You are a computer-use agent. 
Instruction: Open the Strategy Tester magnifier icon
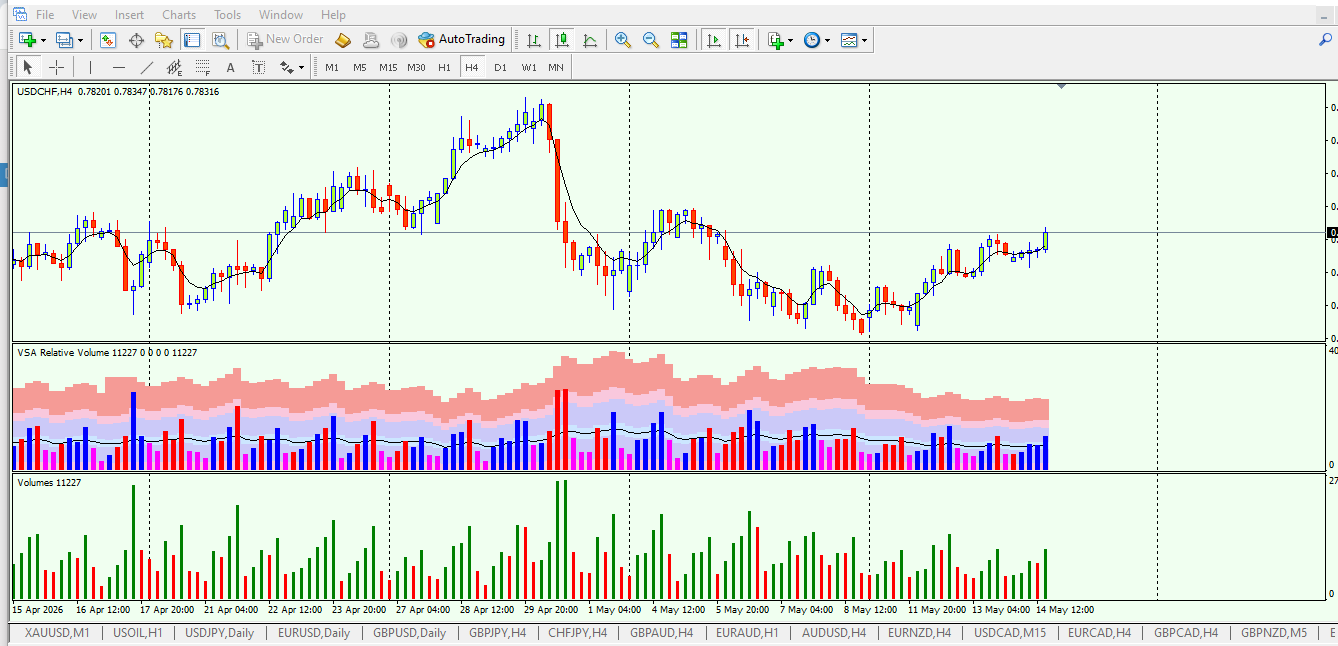[221, 40]
